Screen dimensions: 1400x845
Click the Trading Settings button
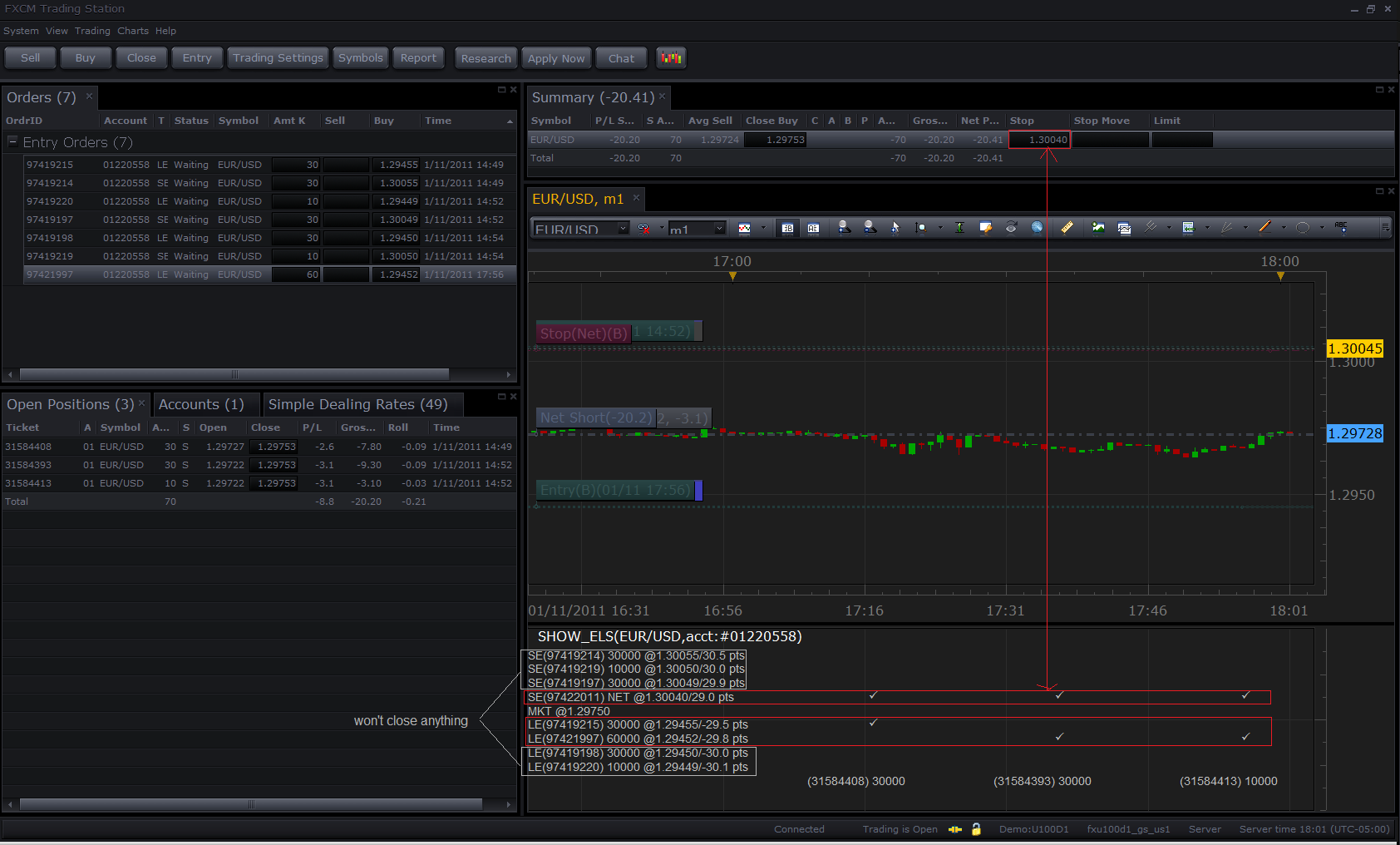click(x=278, y=58)
